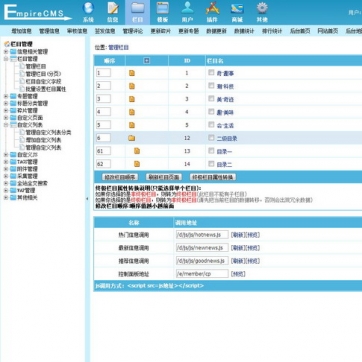Expand the 标题分类管理 tree node

6,103
